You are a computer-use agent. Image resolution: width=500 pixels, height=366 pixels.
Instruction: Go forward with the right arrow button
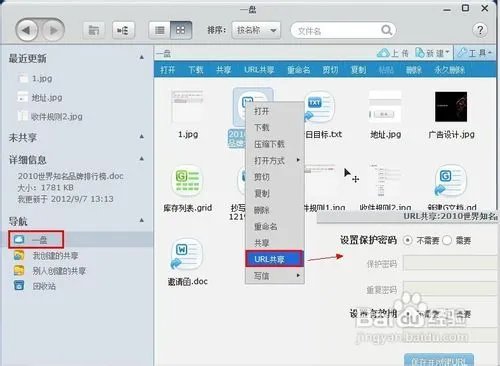pyautogui.click(x=52, y=30)
